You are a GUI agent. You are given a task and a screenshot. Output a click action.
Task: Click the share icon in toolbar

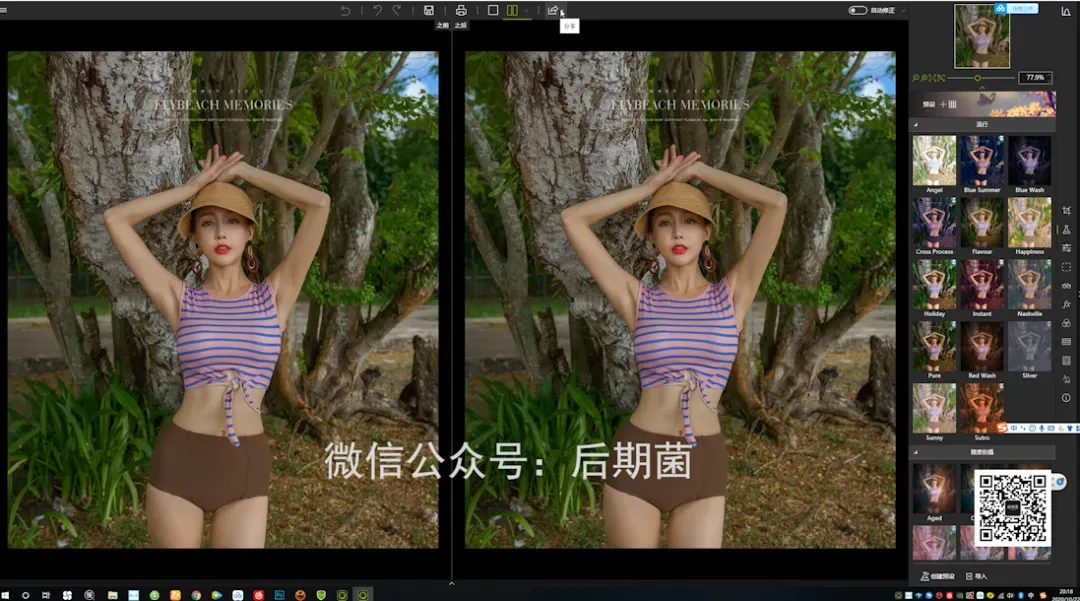[552, 10]
